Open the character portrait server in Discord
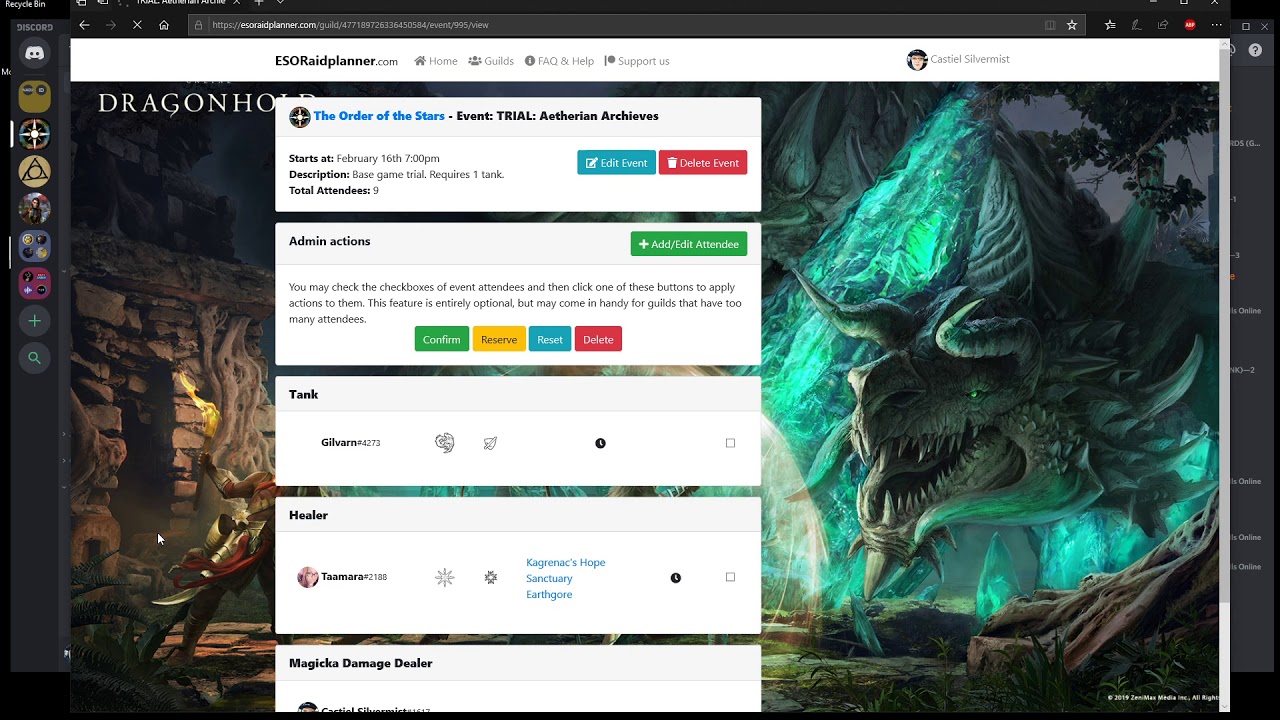Screen dimensions: 1280x720 [x=34, y=208]
